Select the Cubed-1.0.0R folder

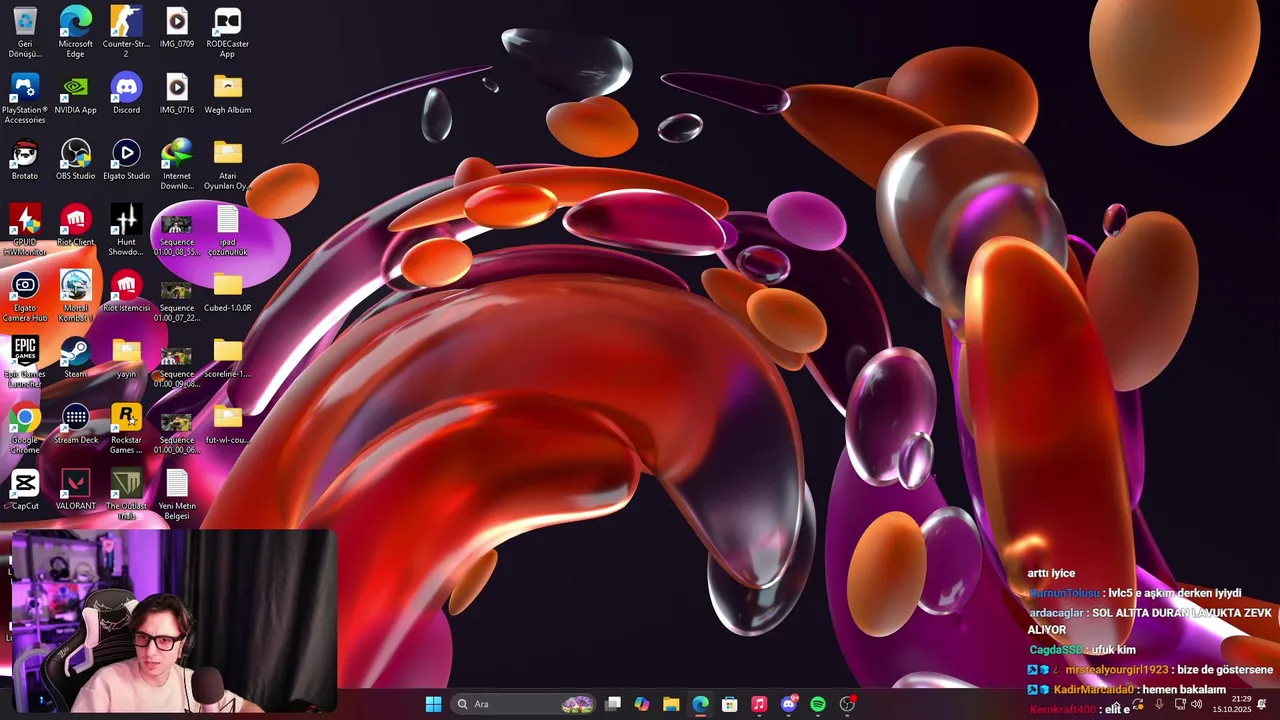coord(228,291)
